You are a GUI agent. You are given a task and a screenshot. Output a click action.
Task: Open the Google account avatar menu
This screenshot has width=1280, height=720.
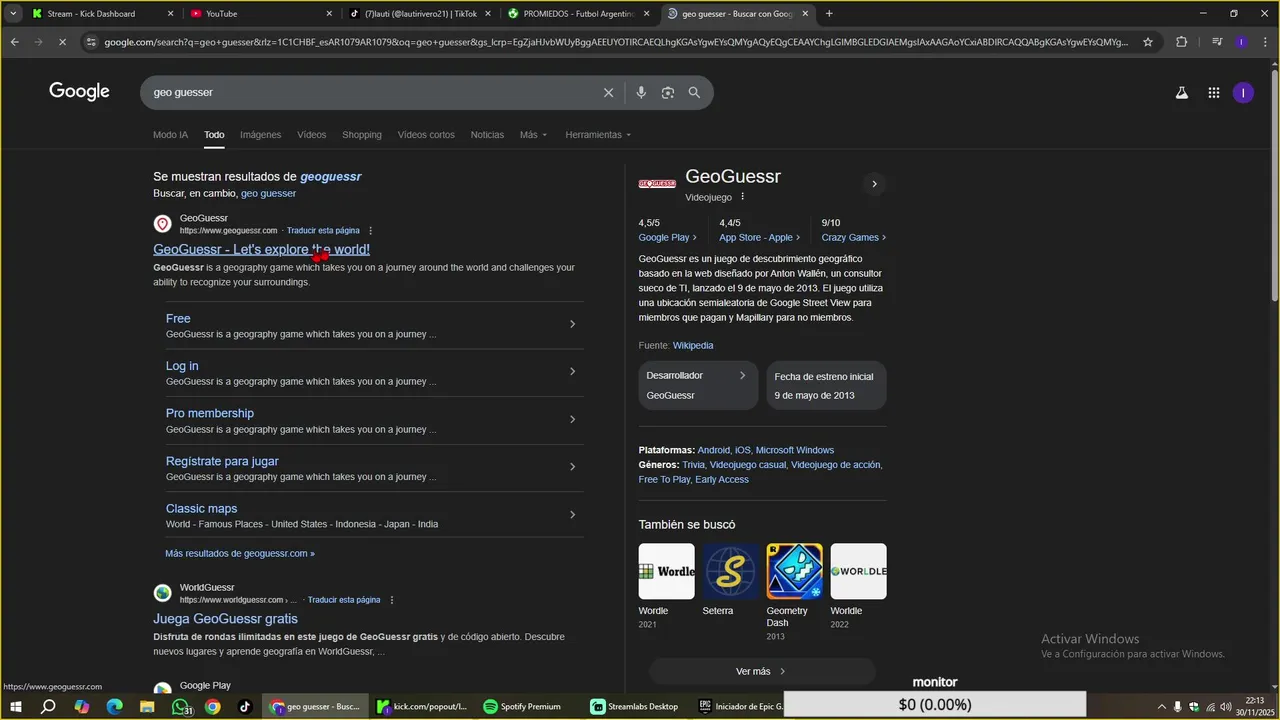[1243, 93]
